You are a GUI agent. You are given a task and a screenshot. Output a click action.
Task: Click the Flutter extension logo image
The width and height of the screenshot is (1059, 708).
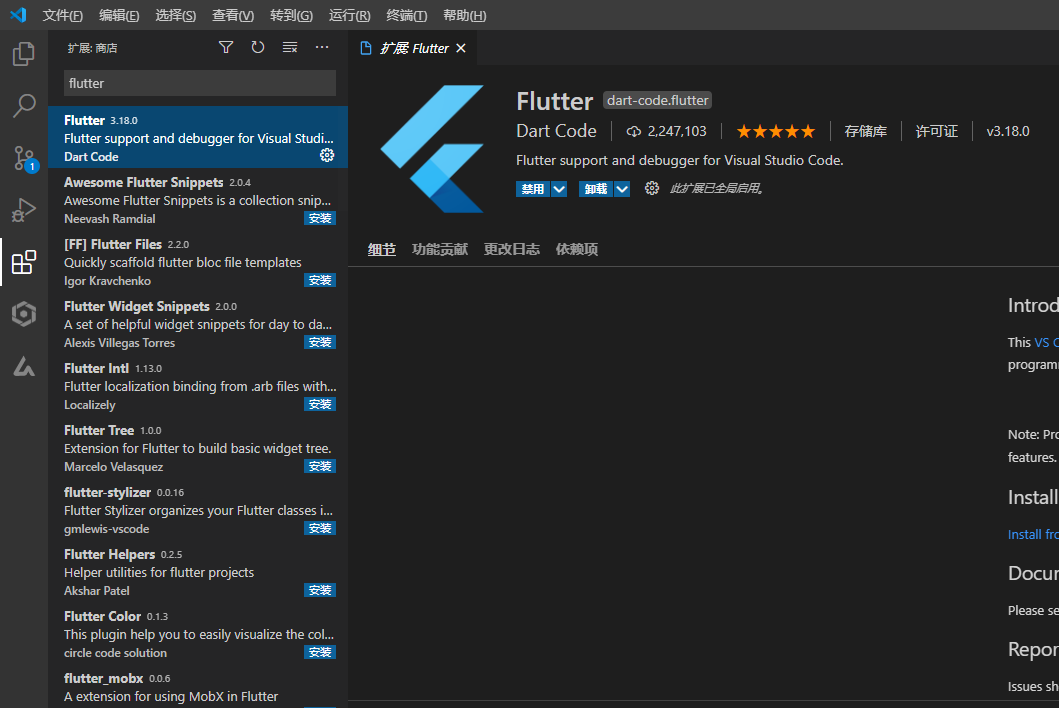click(432, 149)
